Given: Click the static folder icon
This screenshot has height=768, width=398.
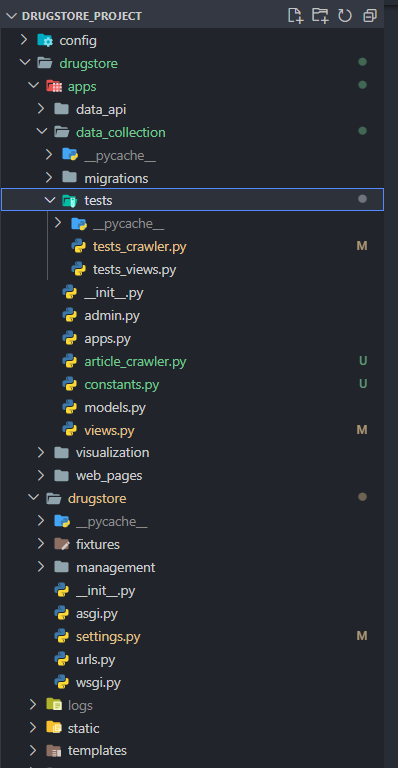Looking at the screenshot, I should coord(53,728).
